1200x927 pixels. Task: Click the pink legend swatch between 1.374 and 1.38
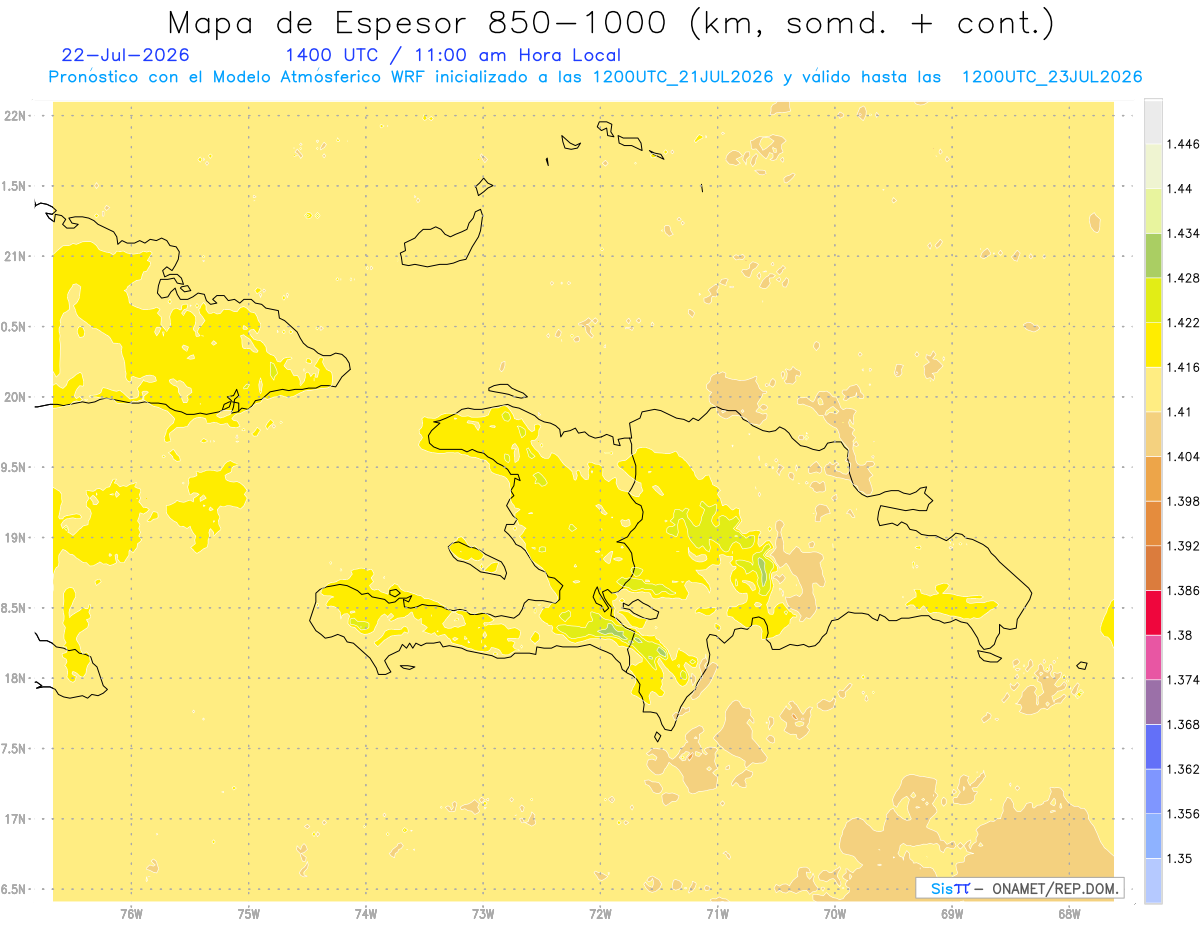pyautogui.click(x=1153, y=657)
